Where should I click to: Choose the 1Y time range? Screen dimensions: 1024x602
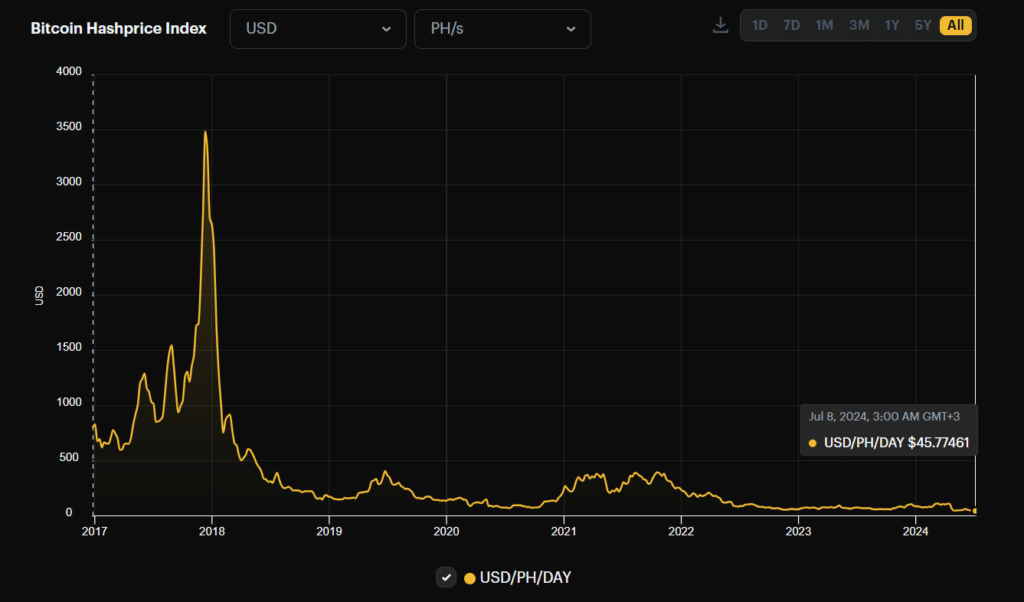[892, 25]
